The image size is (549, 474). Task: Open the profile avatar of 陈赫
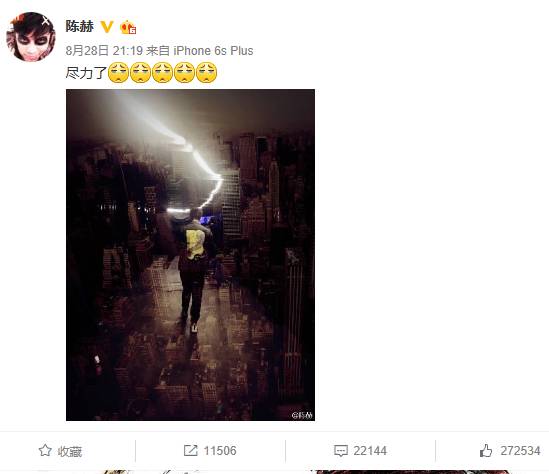coord(31,37)
